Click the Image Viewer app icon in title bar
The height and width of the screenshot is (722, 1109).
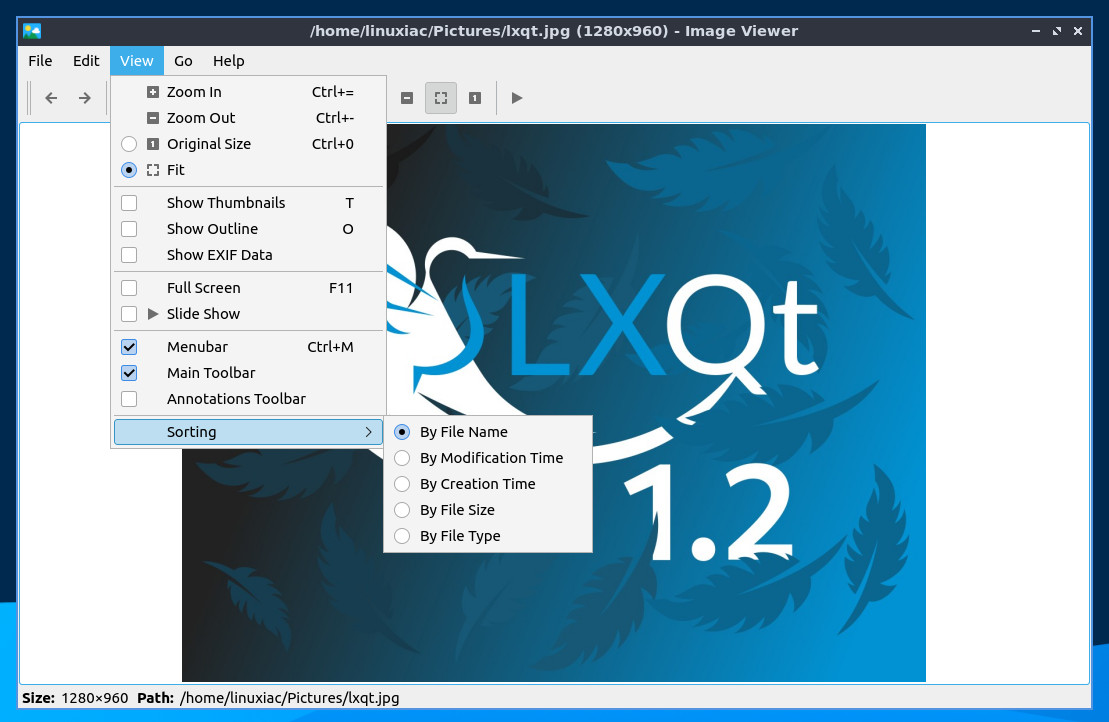[32, 31]
